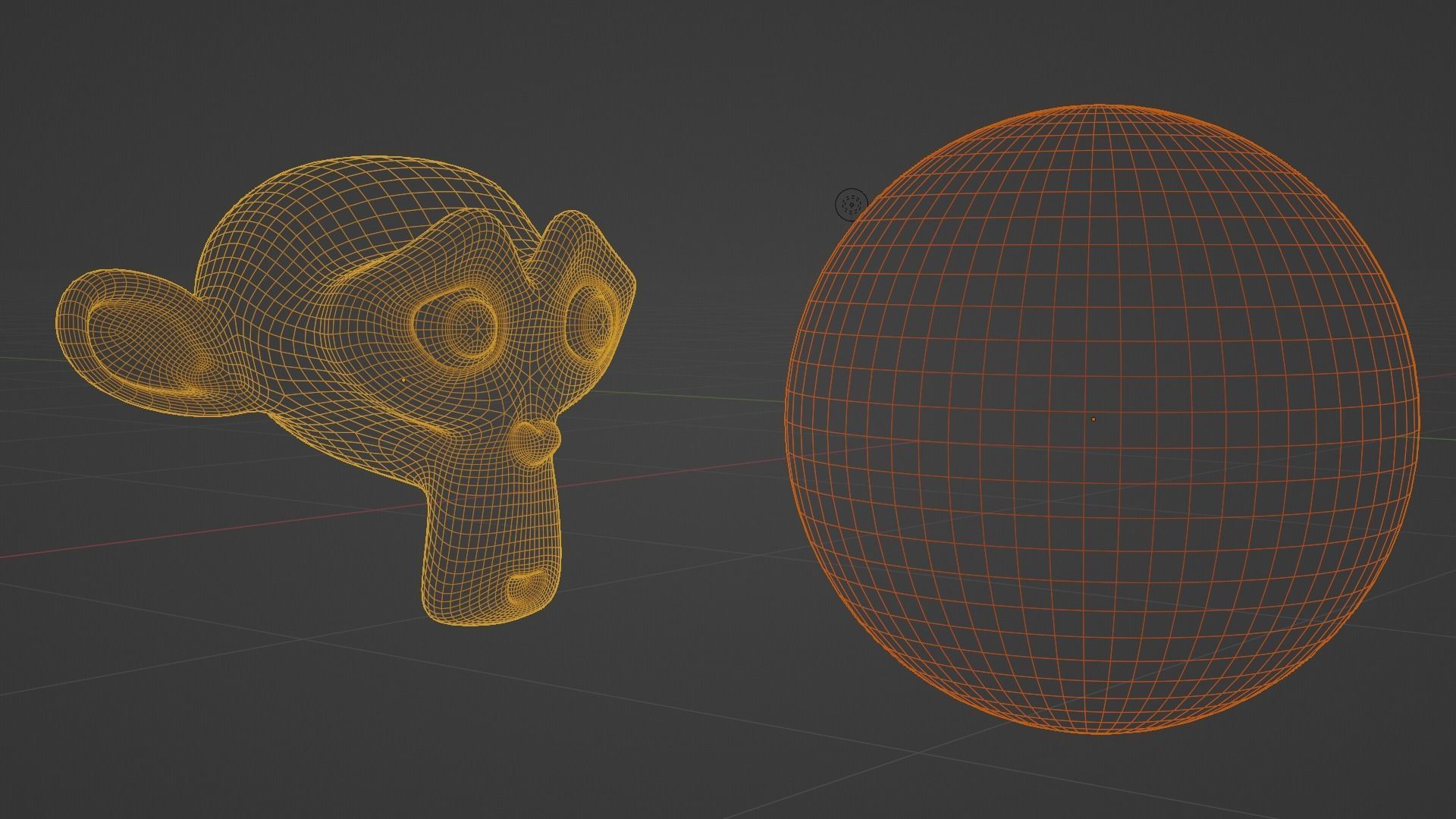Click the top pole of the sphere
Viewport: 1456px width, 819px height.
click(x=1099, y=106)
